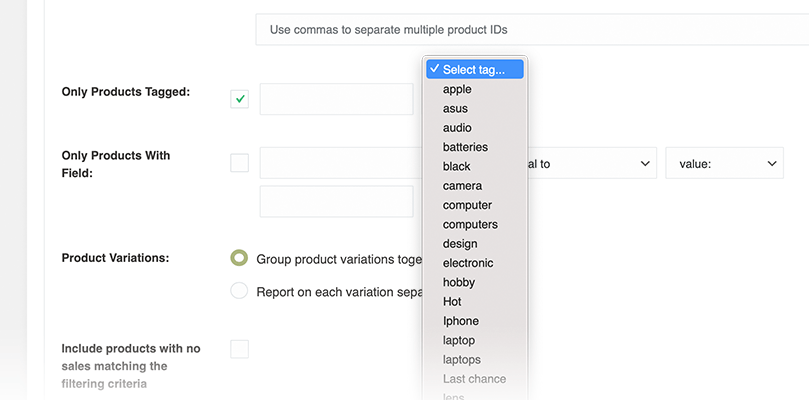Enable the Only Products With Field checkbox
The width and height of the screenshot is (809, 400).
point(239,163)
